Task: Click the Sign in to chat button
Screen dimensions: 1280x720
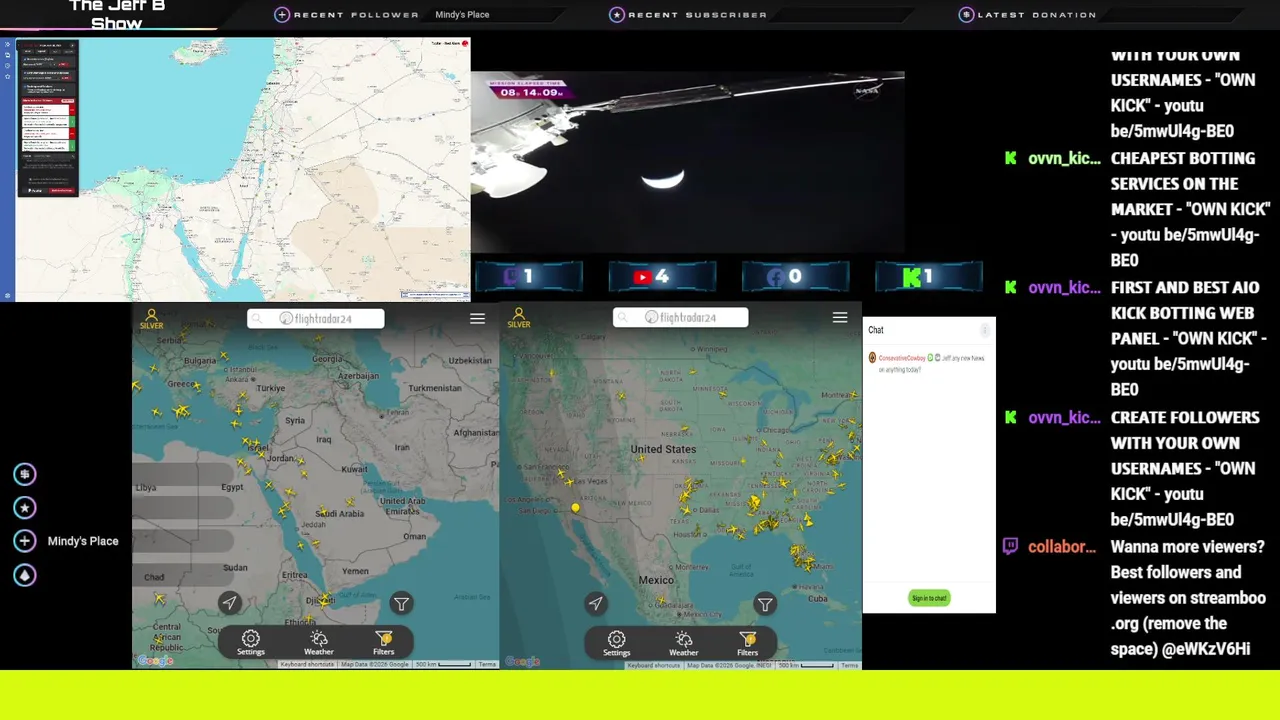Action: click(x=929, y=598)
